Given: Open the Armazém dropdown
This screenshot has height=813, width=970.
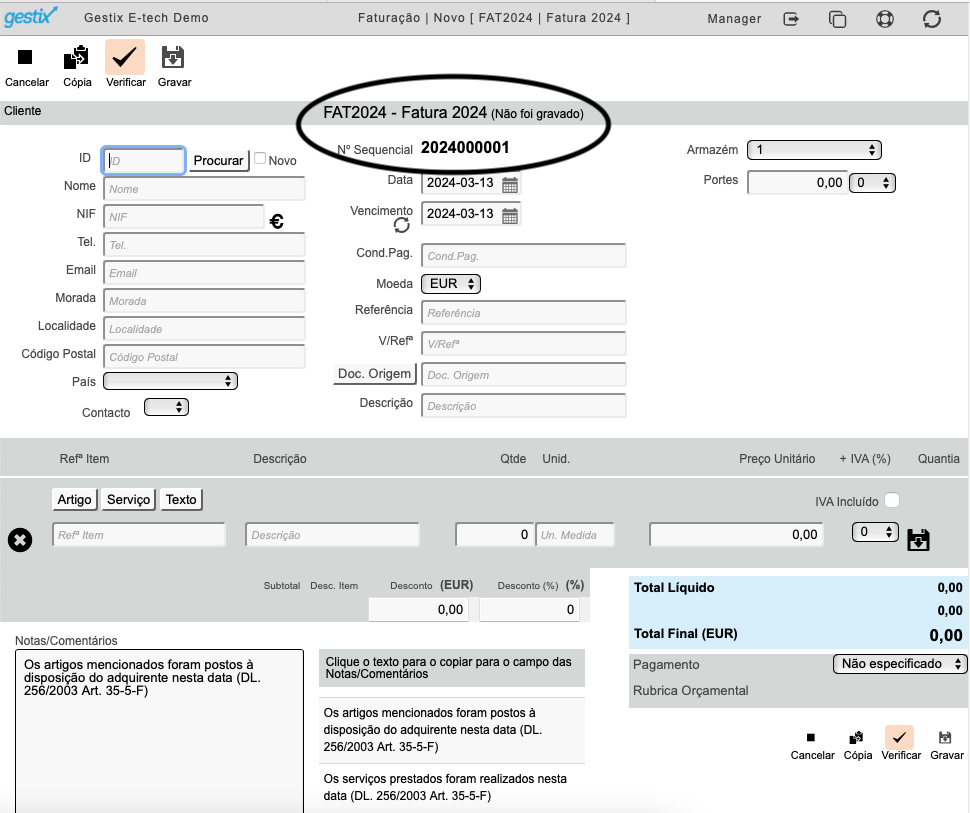Looking at the screenshot, I should pos(814,150).
